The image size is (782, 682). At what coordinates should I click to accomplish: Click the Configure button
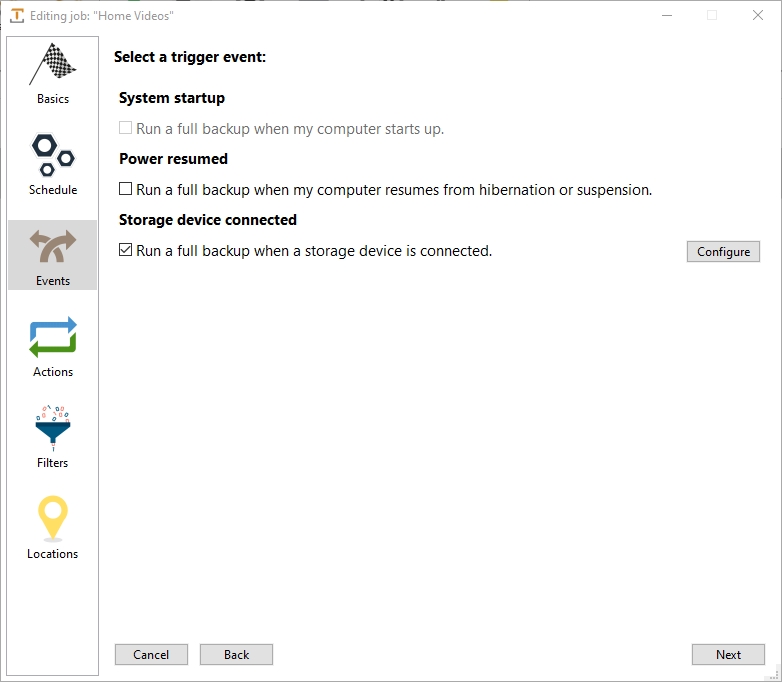pos(723,251)
